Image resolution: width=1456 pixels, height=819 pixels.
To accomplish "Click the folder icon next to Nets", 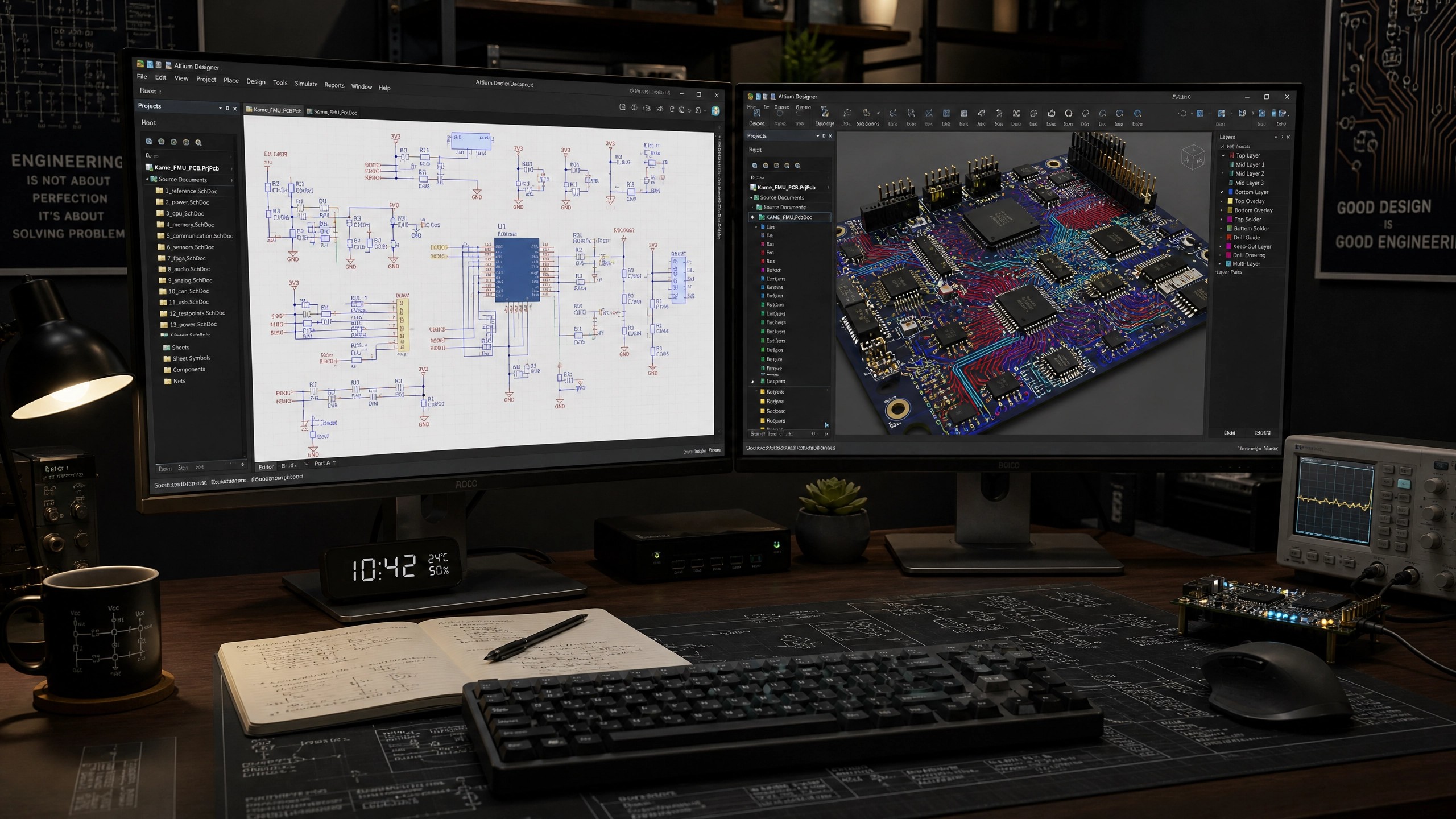I will coord(168,381).
